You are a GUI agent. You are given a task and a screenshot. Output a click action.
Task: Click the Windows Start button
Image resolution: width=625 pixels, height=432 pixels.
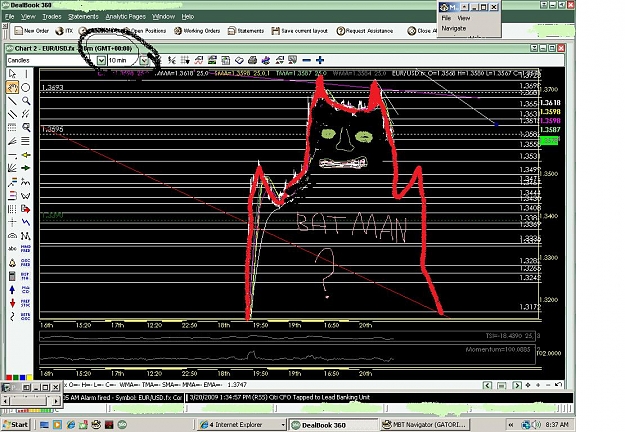click(16, 425)
